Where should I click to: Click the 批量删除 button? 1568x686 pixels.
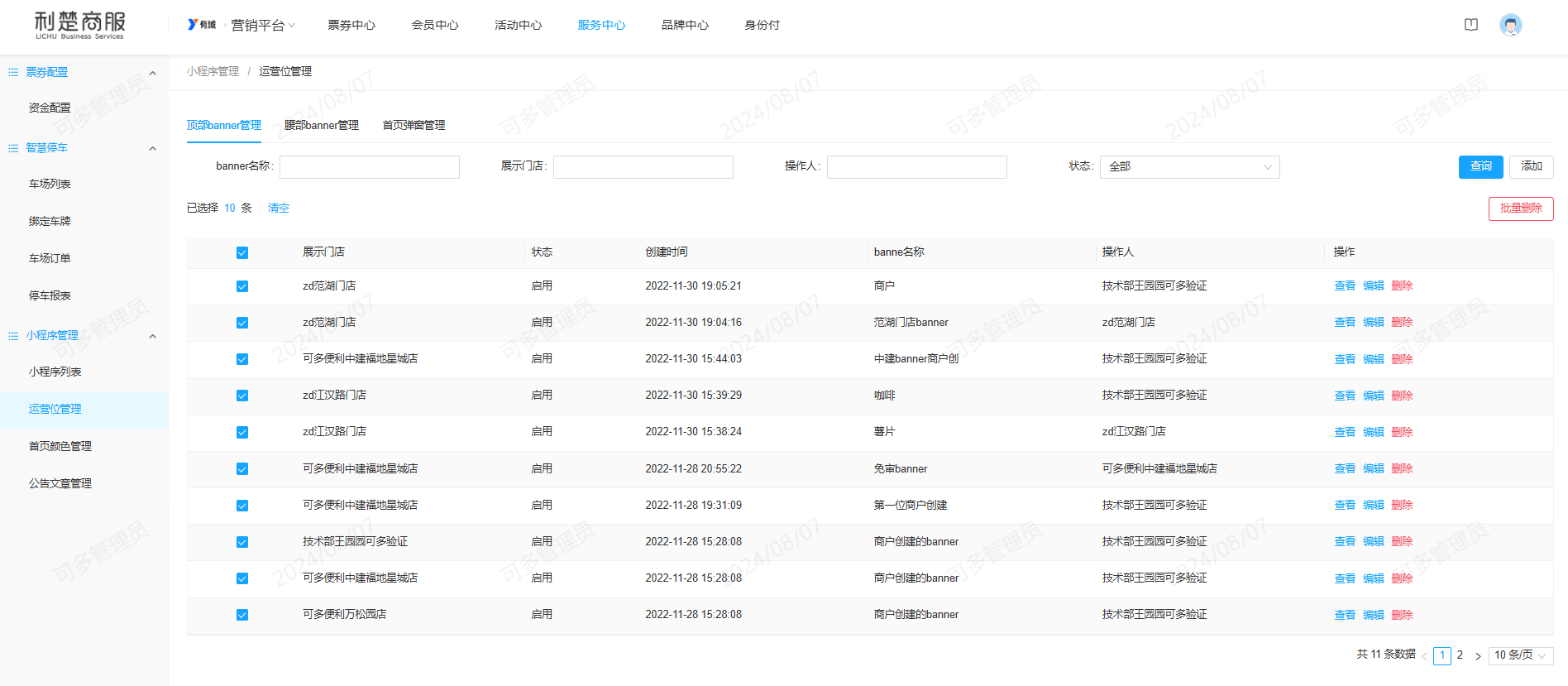point(1521,209)
